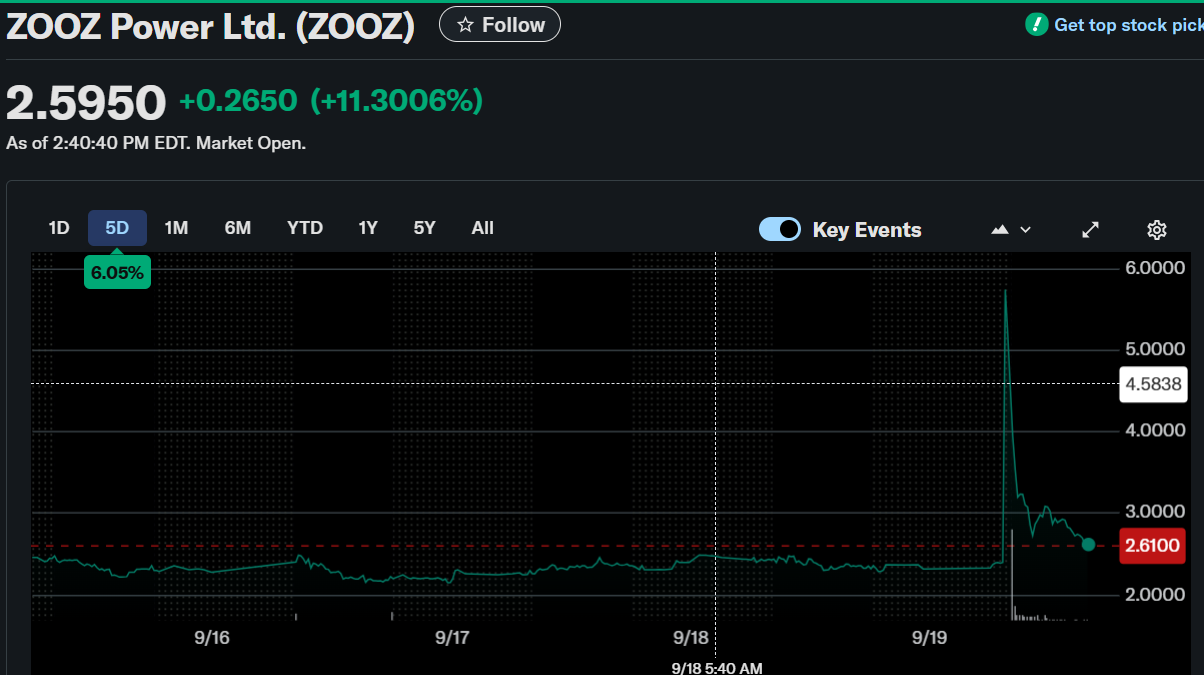This screenshot has width=1204, height=675.
Task: Expand the chart to full screen
Action: point(1091,229)
